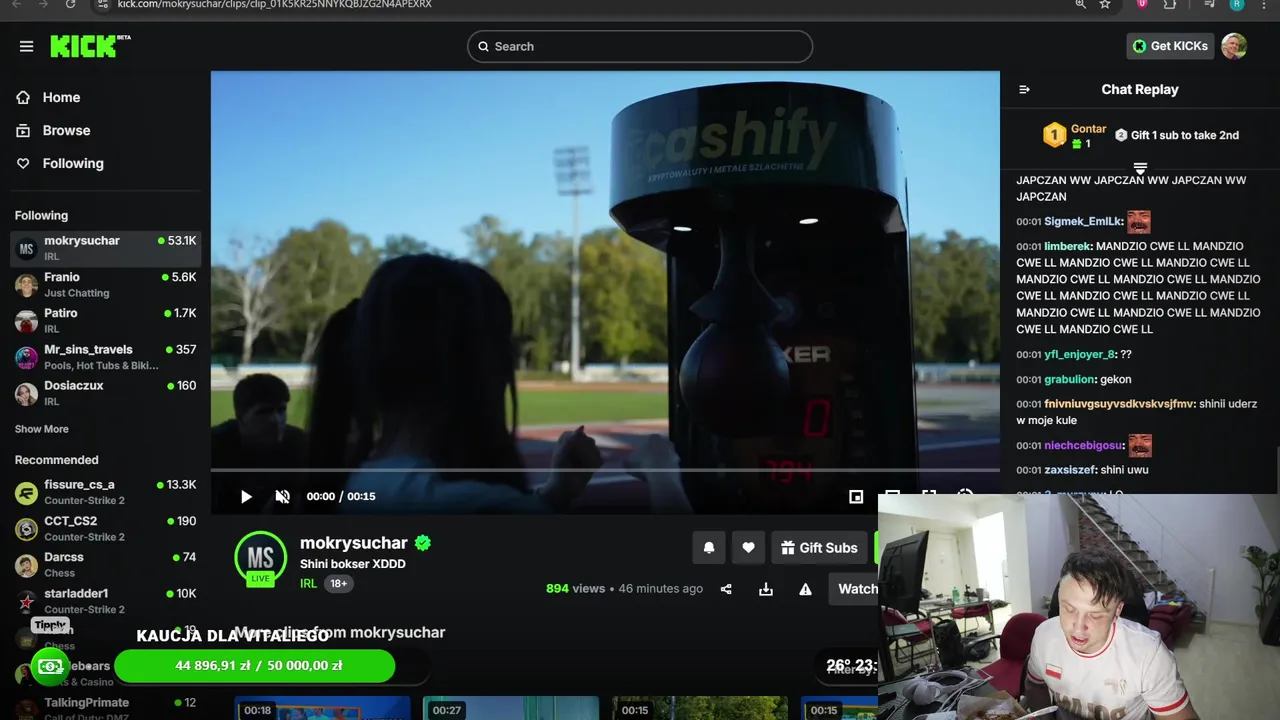Open browser extensions puzzle icon
Viewport: 1280px width, 720px height.
coord(1170,4)
